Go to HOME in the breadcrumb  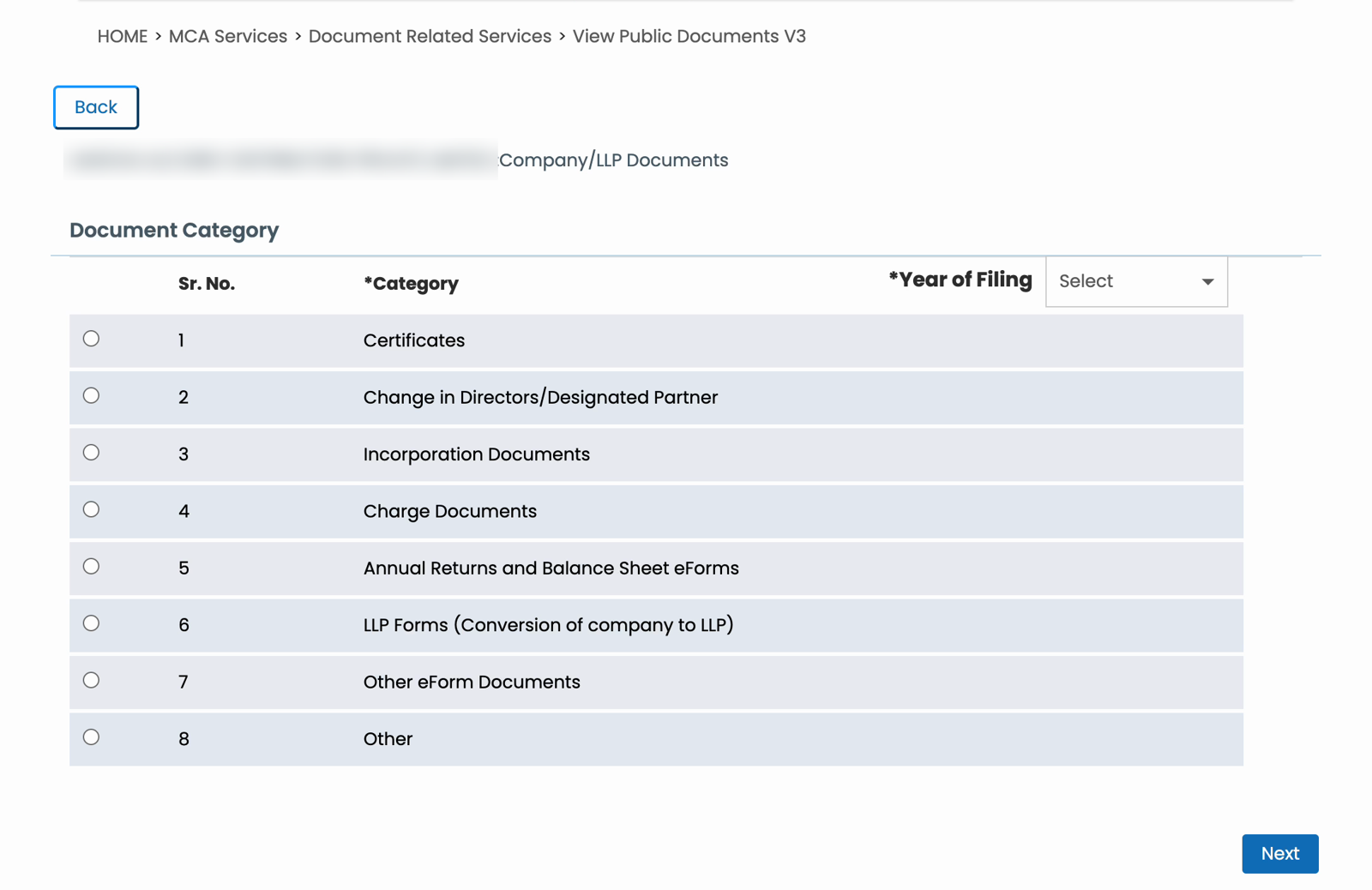coord(123,36)
